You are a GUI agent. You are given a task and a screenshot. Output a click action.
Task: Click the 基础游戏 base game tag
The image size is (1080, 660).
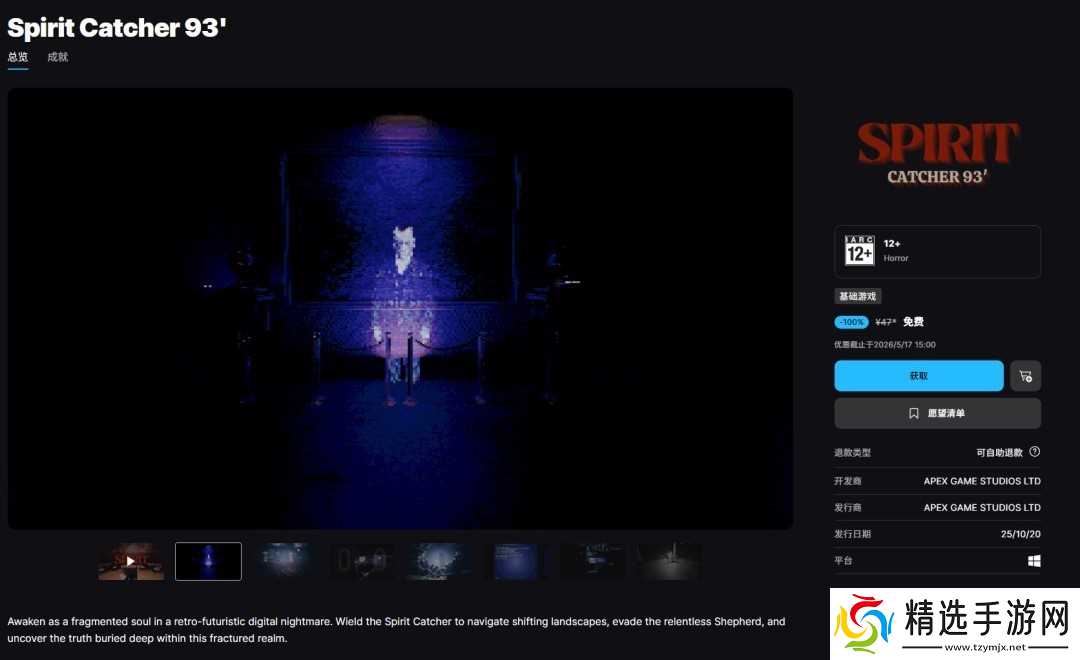pyautogui.click(x=858, y=296)
